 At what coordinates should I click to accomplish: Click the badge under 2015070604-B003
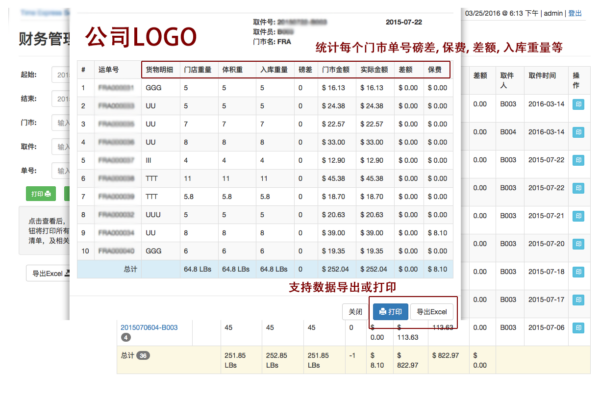[126, 337]
